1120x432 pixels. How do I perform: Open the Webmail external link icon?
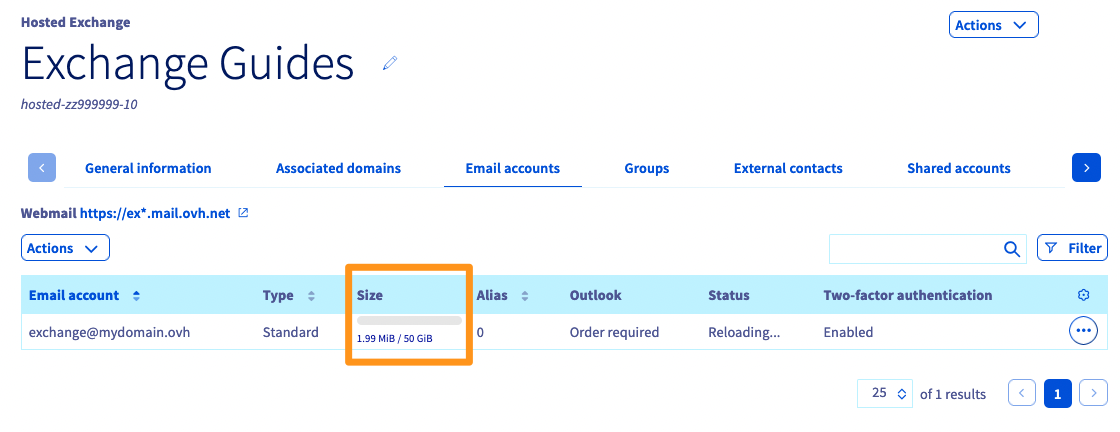(x=243, y=213)
